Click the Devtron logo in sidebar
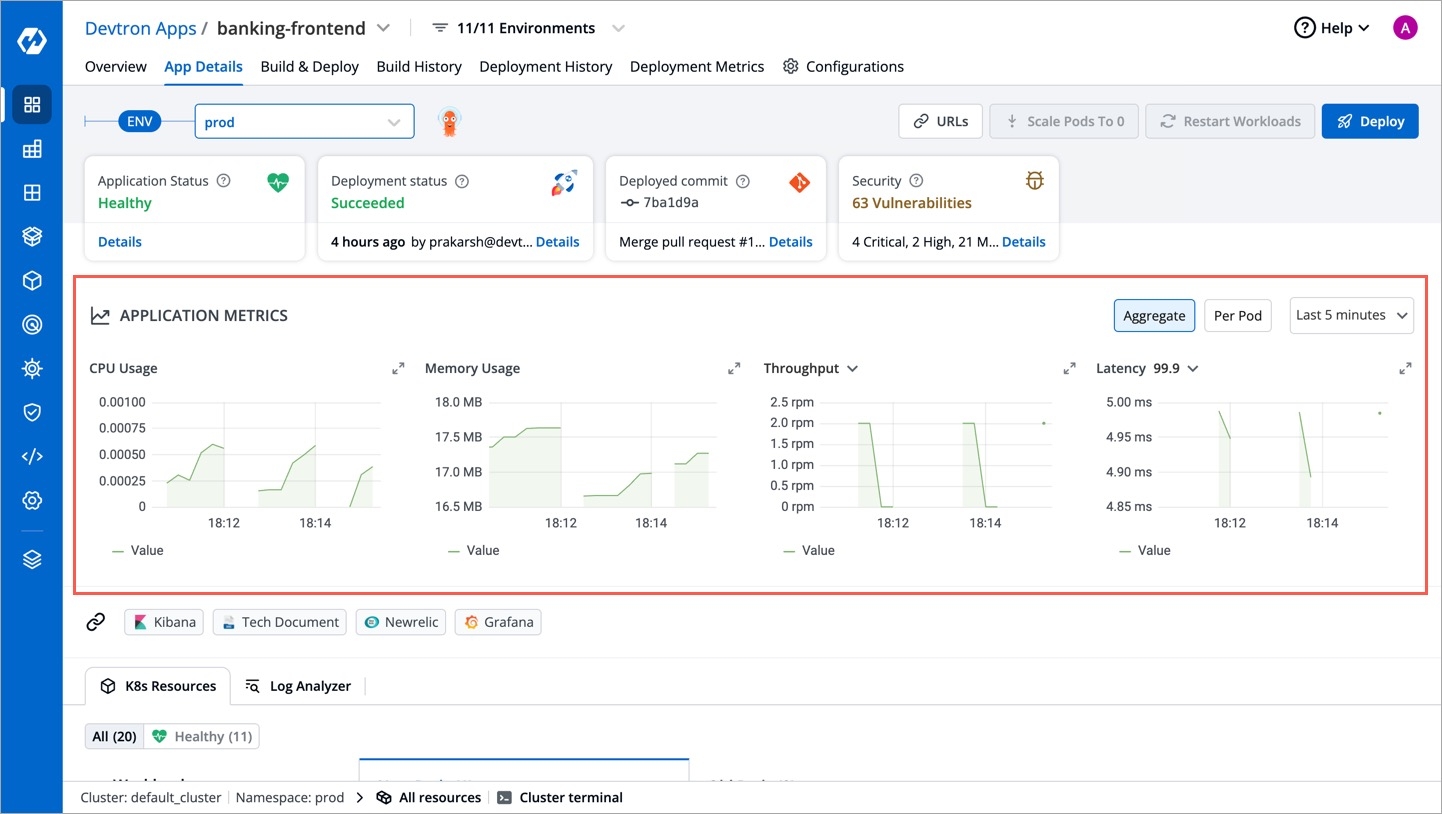Image resolution: width=1442 pixels, height=814 pixels. pyautogui.click(x=32, y=41)
